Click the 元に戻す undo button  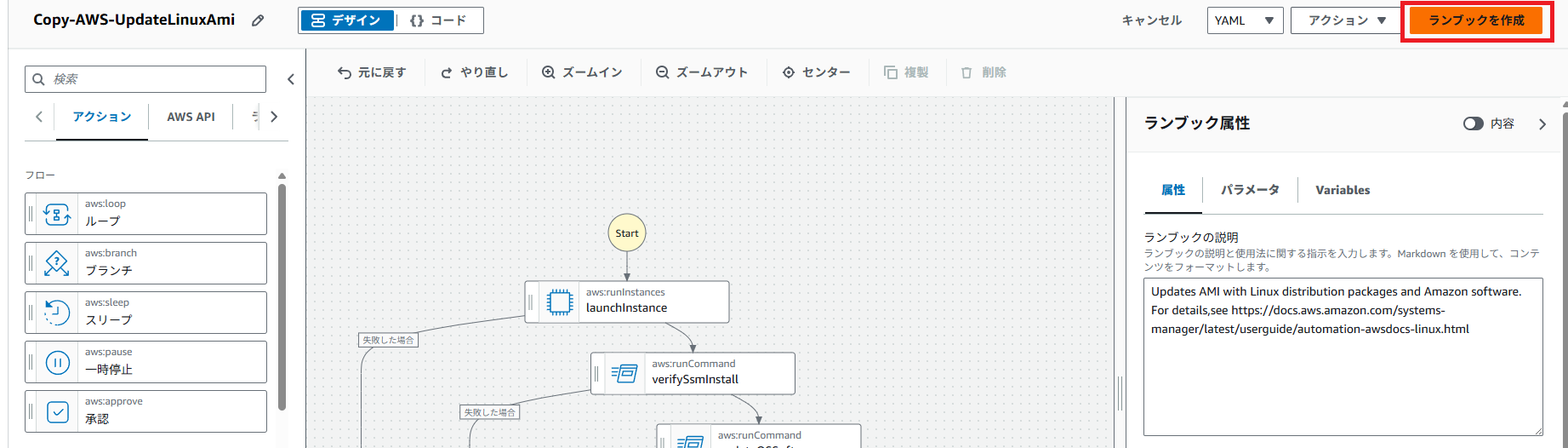[x=372, y=72]
